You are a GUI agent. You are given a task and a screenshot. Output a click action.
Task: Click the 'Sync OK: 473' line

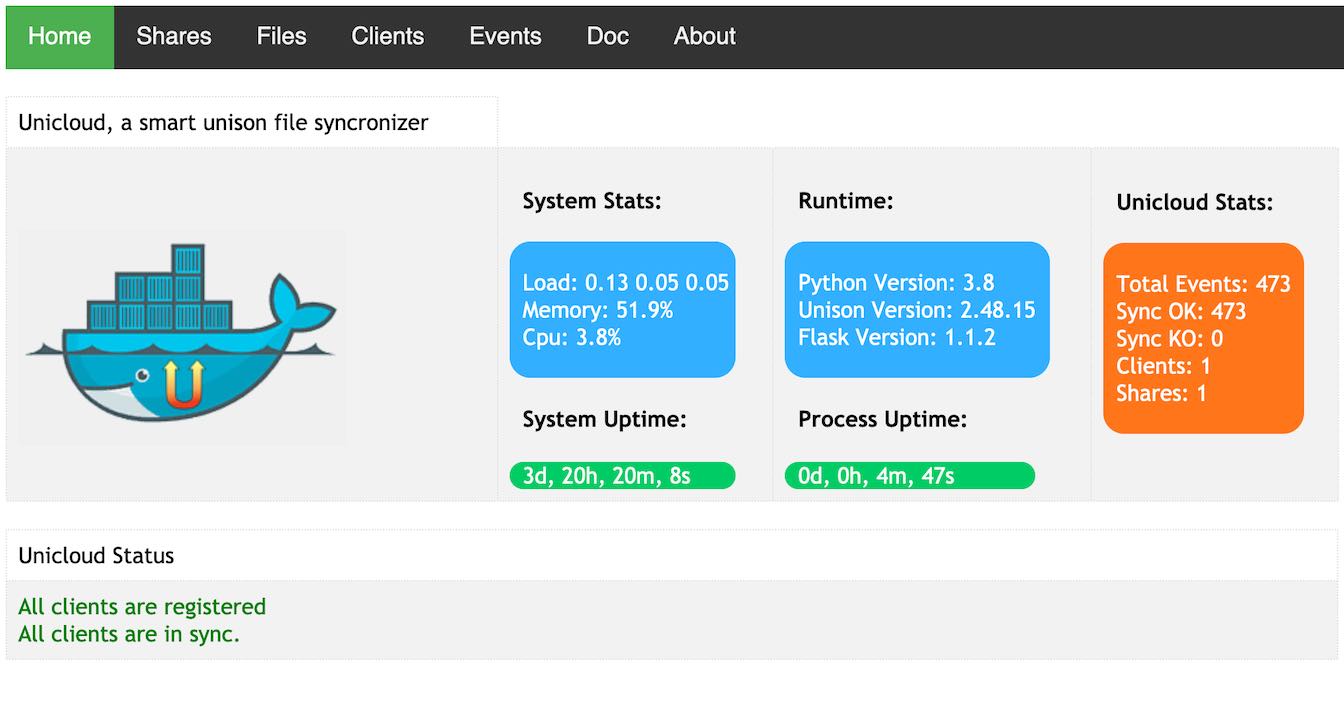1181,311
